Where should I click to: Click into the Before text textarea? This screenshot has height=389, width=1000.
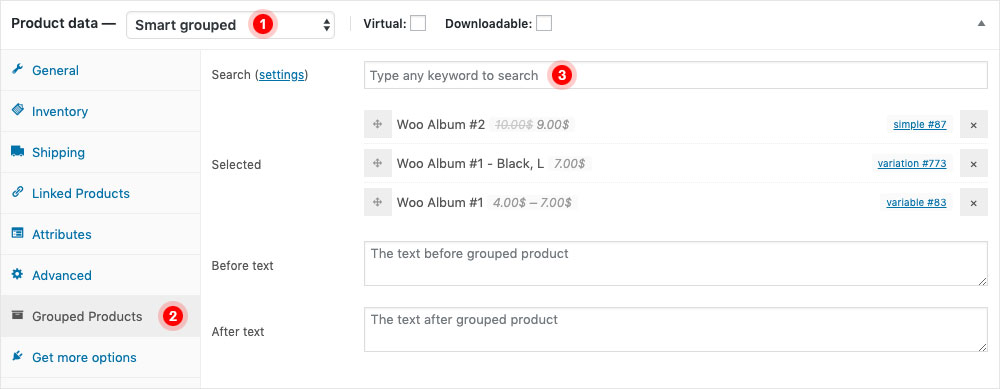point(675,263)
